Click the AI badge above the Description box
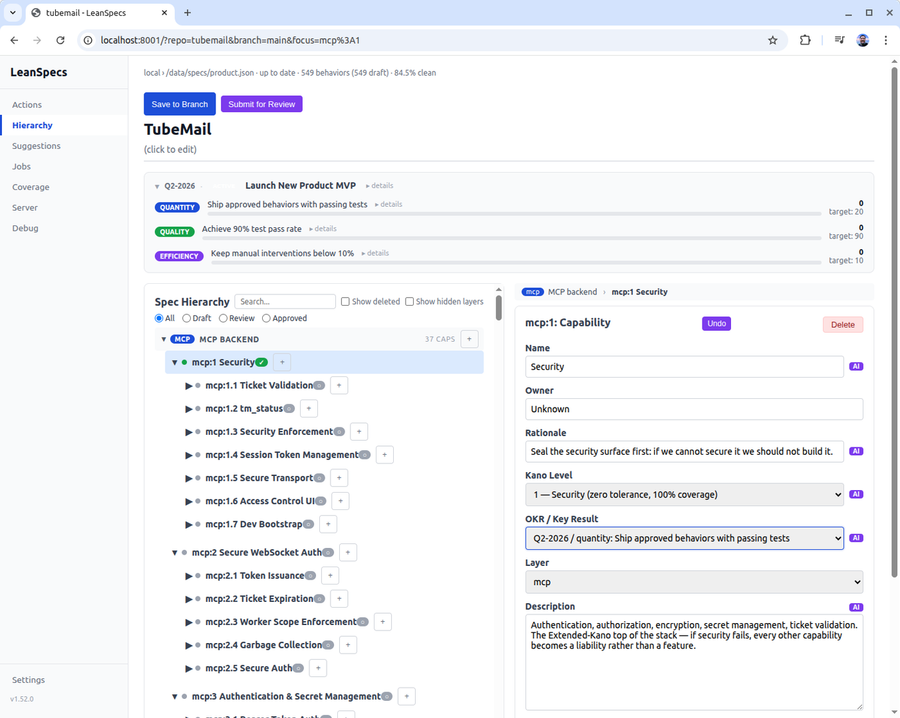The width and height of the screenshot is (900, 718). point(856,607)
